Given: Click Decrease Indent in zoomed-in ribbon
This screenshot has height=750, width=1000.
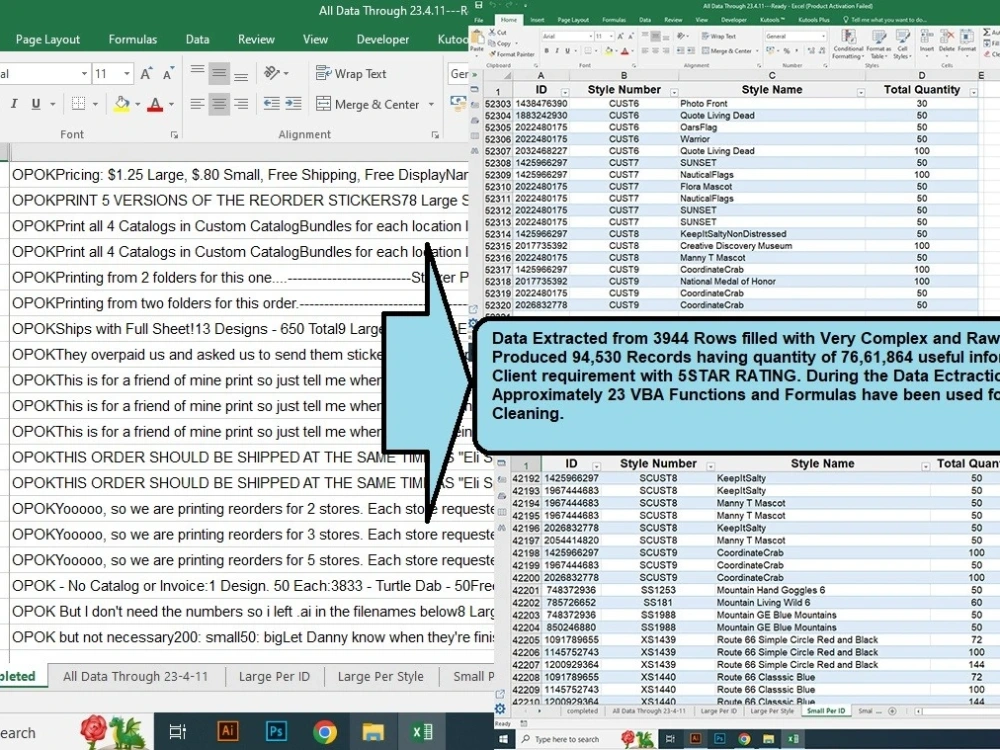Looking at the screenshot, I should (x=272, y=104).
